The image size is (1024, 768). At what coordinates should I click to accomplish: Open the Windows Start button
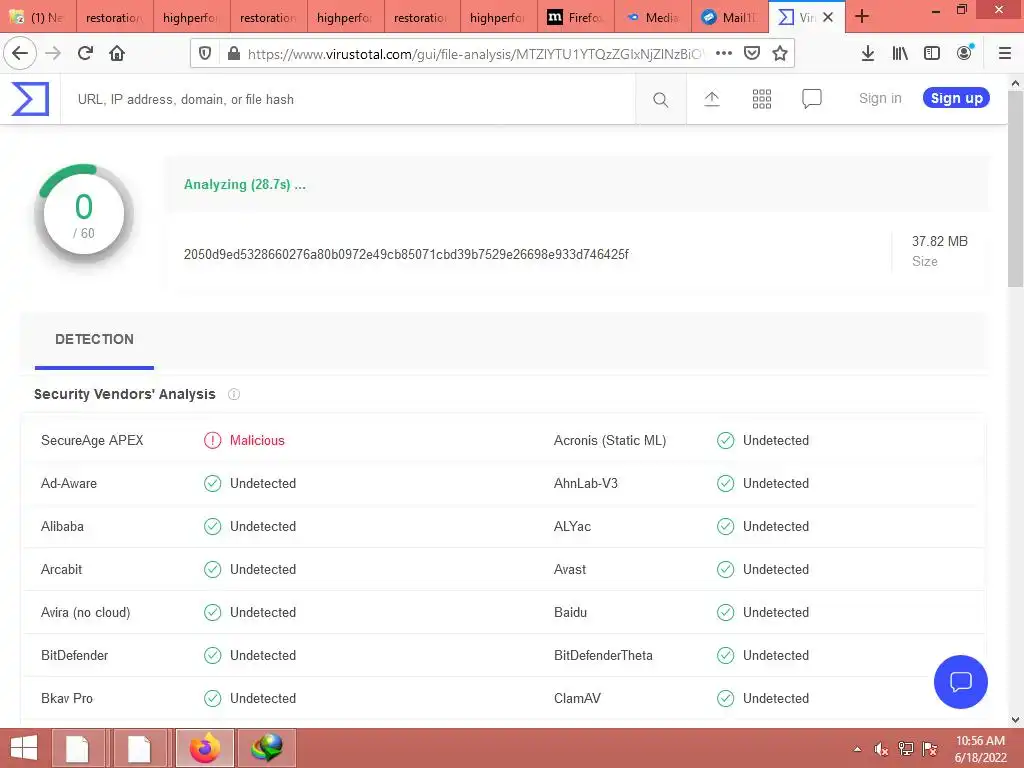point(24,748)
